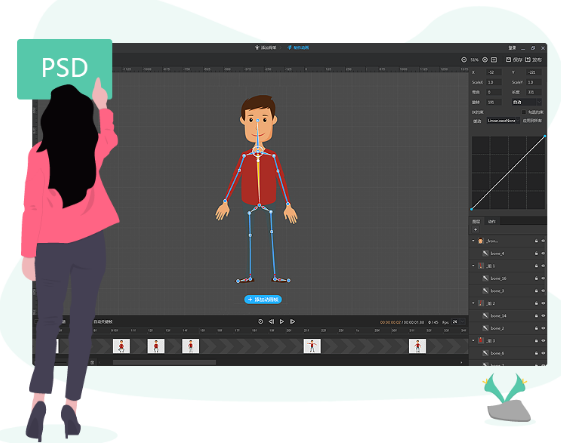Click the bone icon beside bone_4
561x443 pixels.
click(486, 253)
